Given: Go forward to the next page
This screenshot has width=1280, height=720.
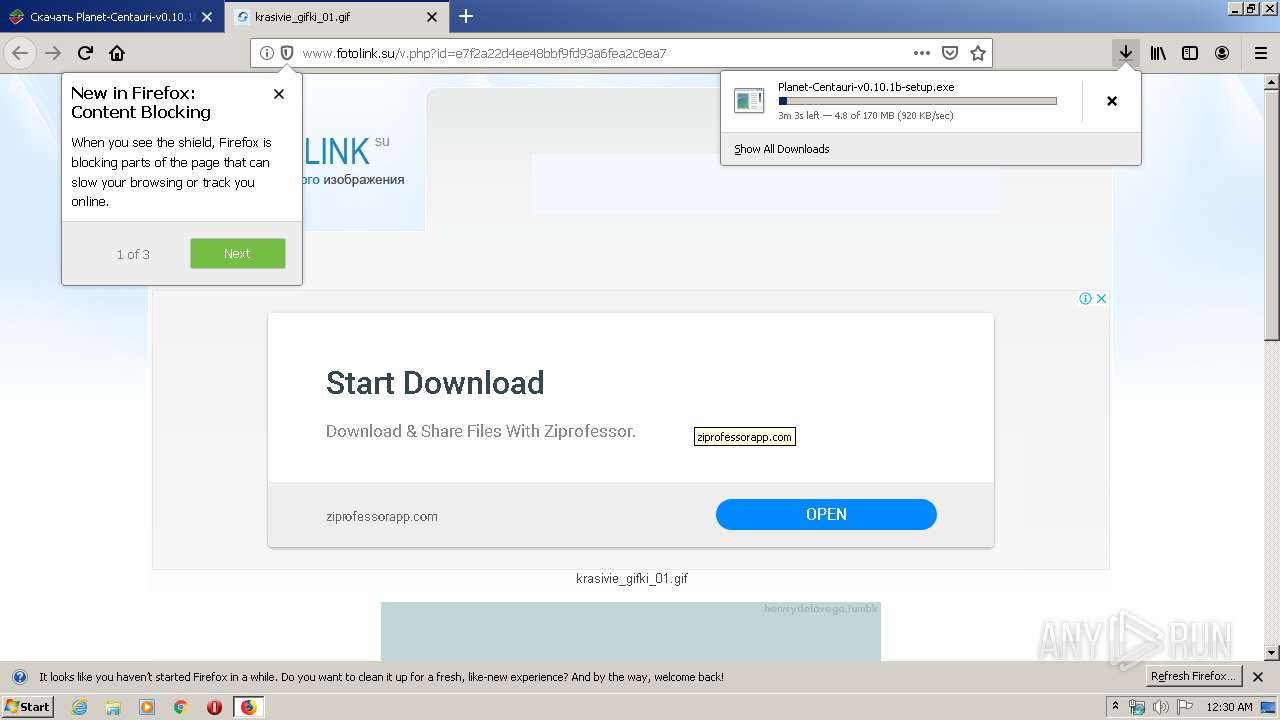Looking at the screenshot, I should click(x=53, y=53).
